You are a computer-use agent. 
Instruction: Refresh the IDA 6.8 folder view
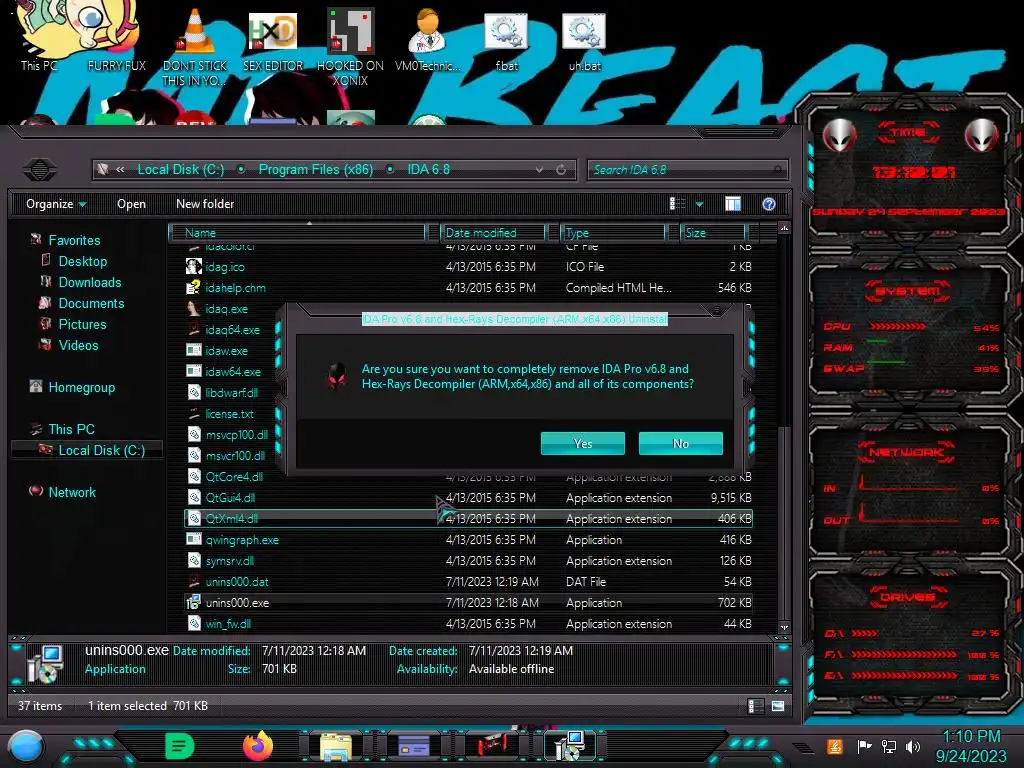tap(561, 170)
